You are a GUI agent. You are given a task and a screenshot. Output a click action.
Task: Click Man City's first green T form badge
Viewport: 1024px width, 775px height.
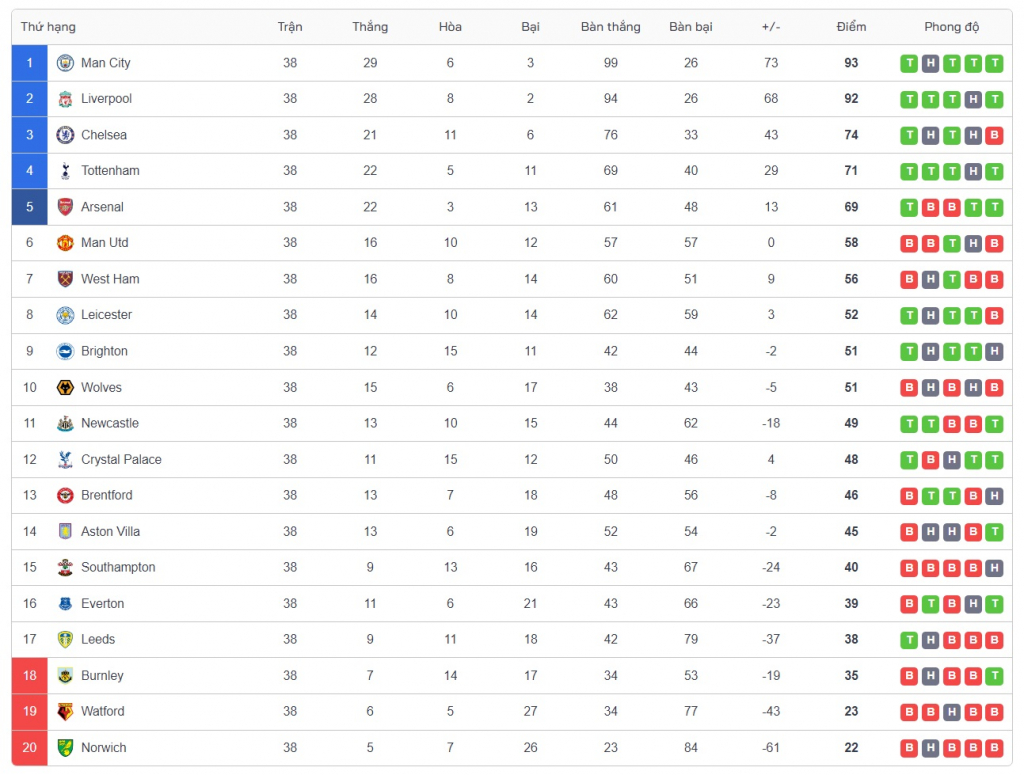(x=909, y=63)
